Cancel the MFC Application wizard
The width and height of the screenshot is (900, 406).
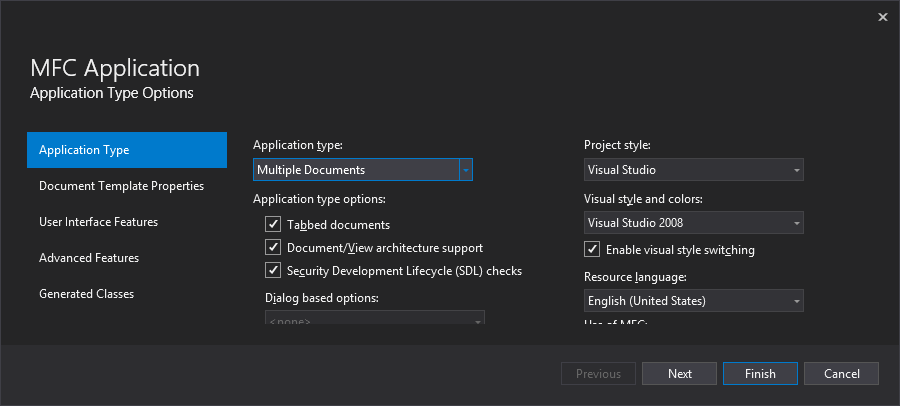click(x=841, y=374)
